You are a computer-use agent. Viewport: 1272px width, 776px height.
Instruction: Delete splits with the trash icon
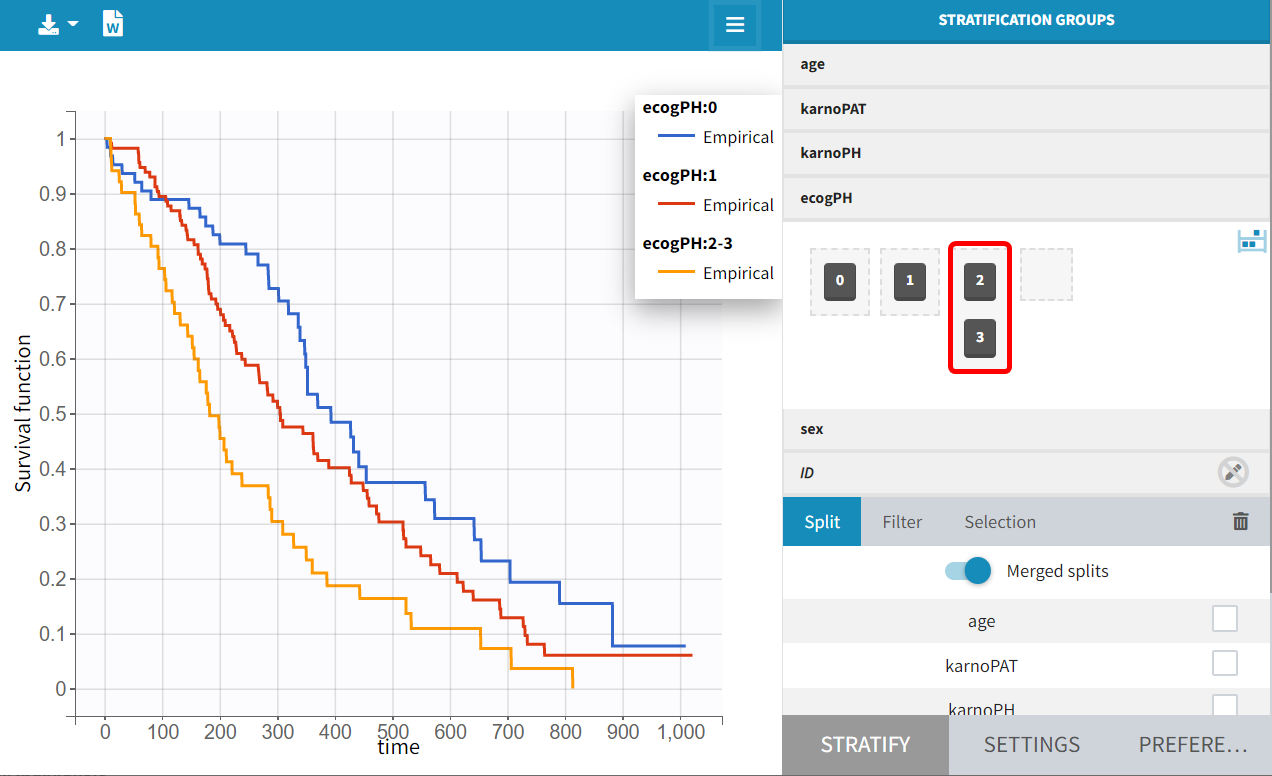tap(1240, 521)
